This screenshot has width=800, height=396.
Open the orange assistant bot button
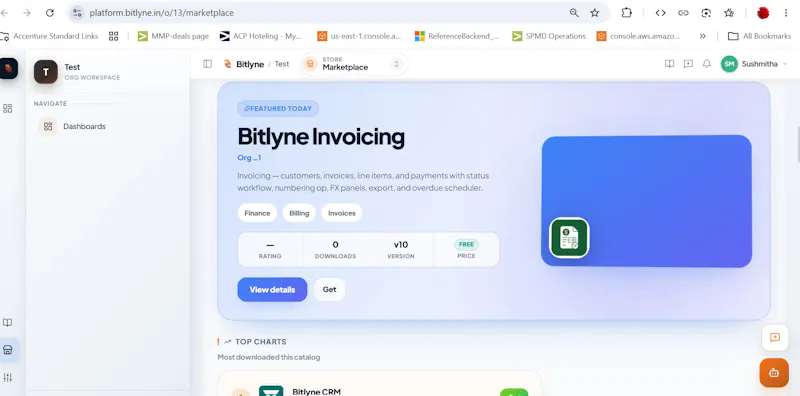pyautogui.click(x=774, y=373)
